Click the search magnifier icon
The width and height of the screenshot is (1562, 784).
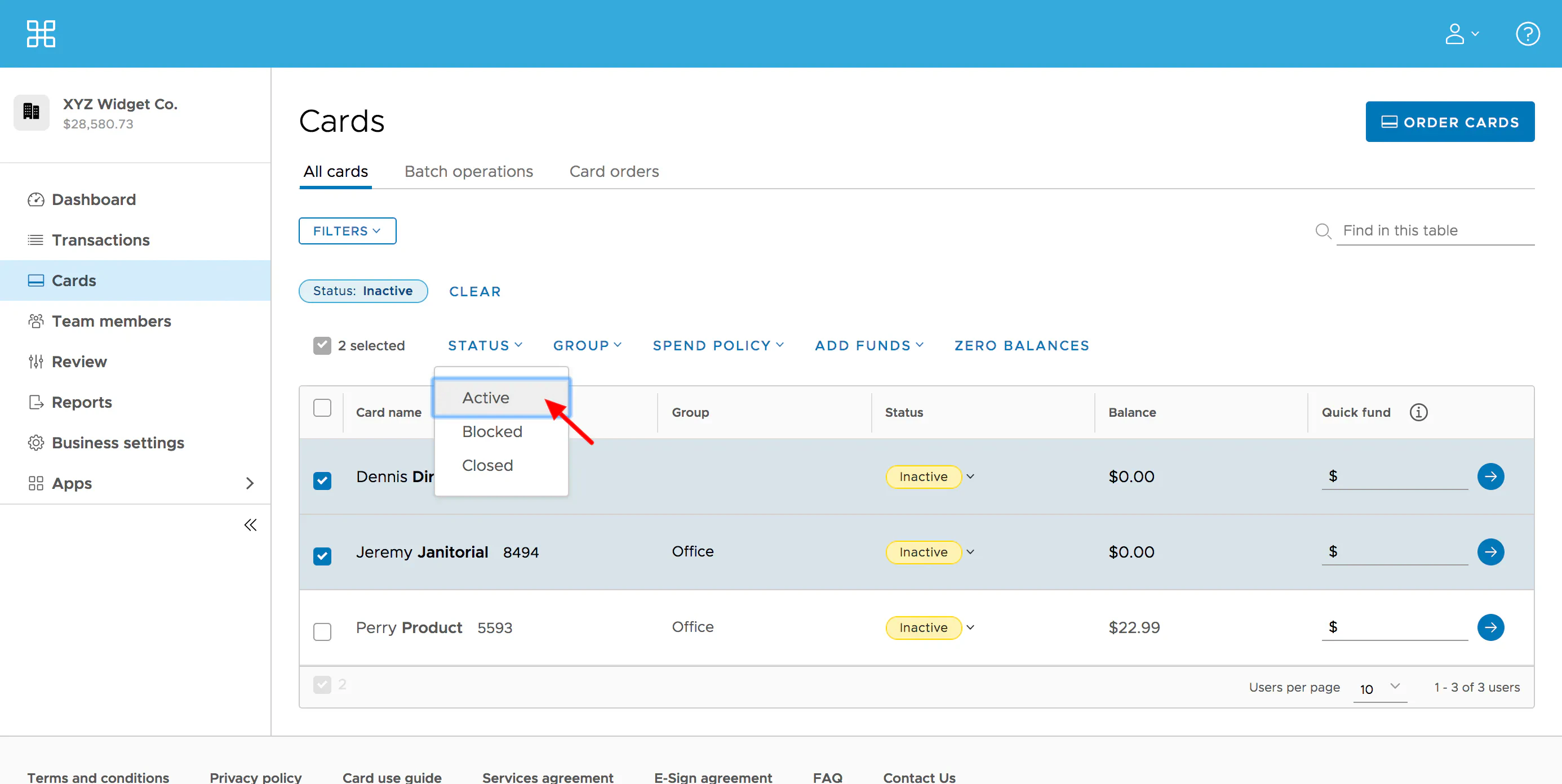[1323, 231]
